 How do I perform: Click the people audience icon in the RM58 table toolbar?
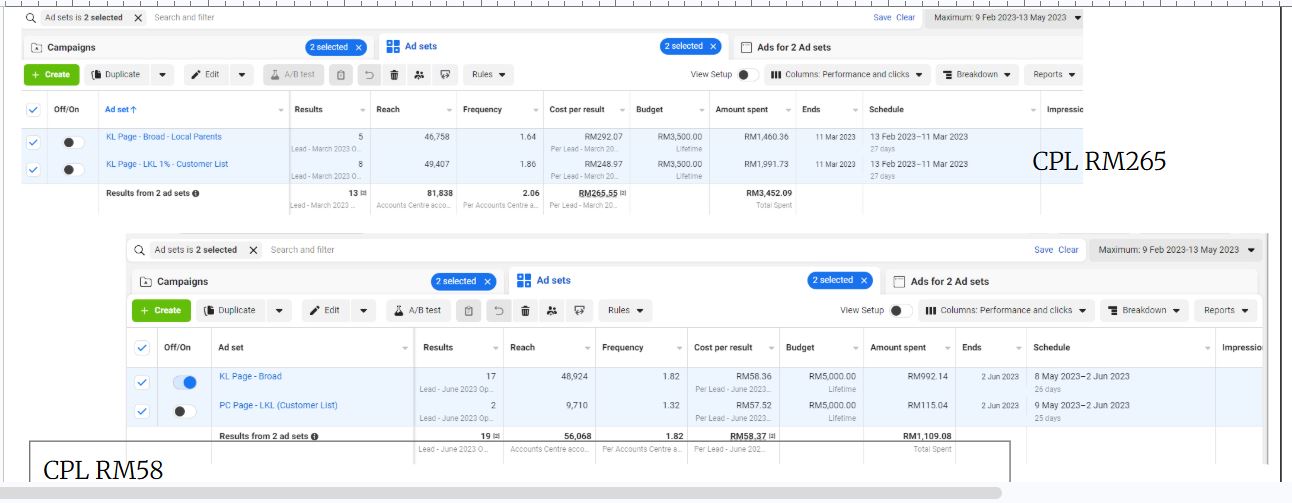pyautogui.click(x=551, y=311)
